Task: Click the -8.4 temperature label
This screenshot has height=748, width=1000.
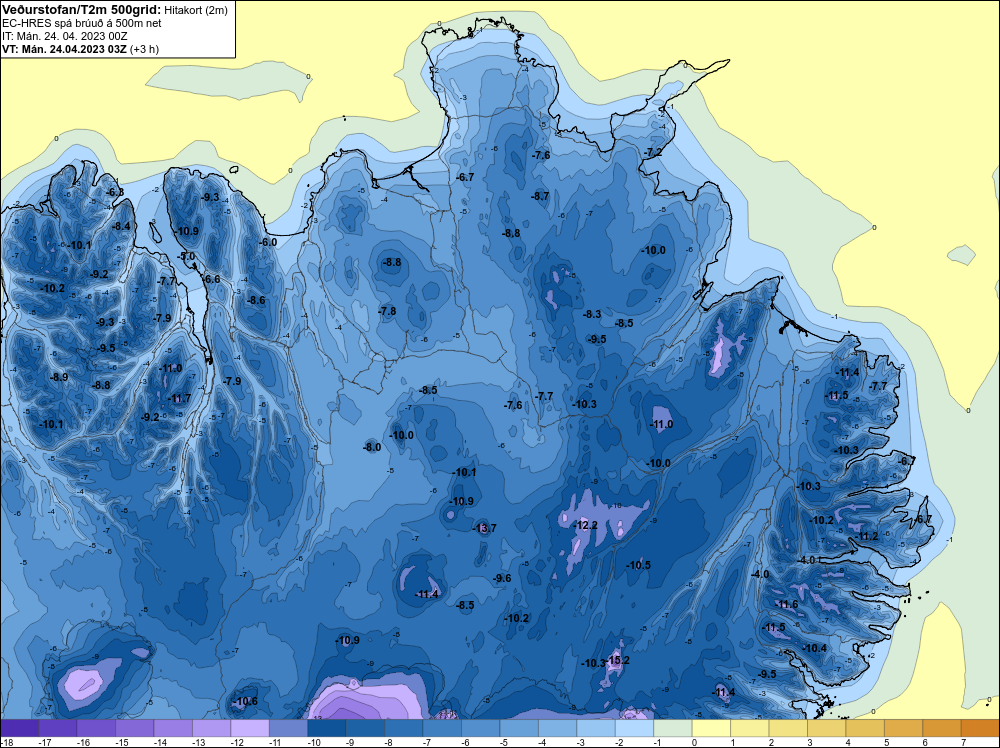Action: 121,226
